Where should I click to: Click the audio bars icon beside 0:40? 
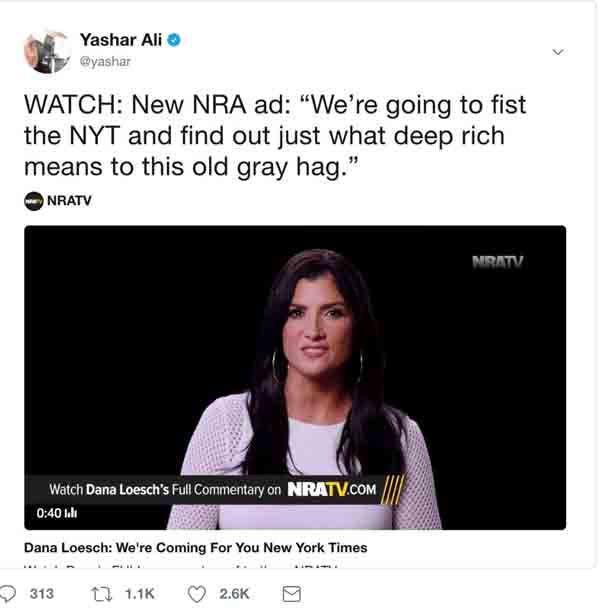[70, 513]
